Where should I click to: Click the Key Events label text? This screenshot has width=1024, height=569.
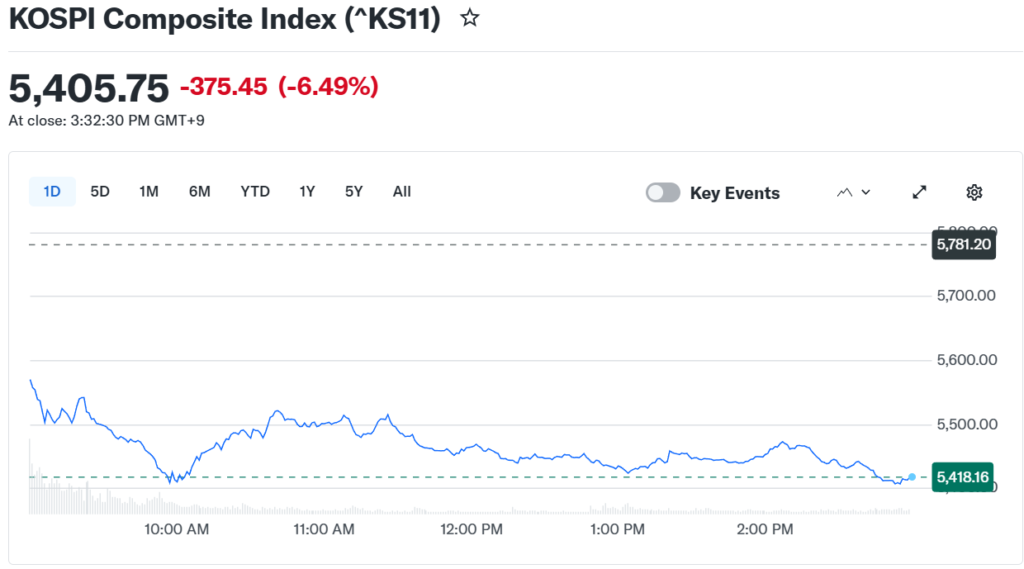click(734, 193)
